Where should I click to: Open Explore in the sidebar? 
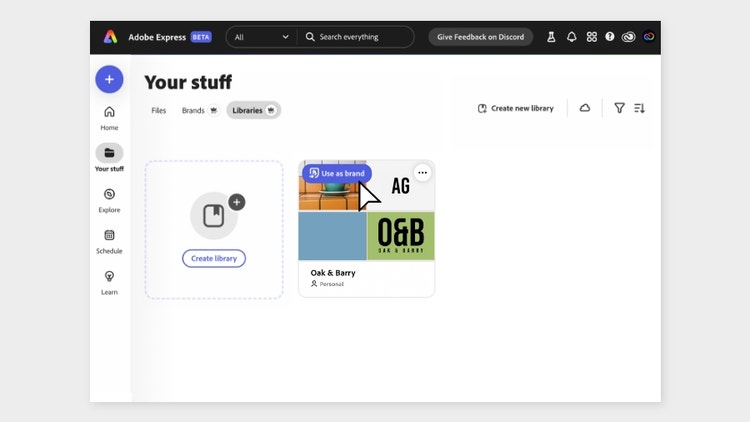click(x=109, y=200)
